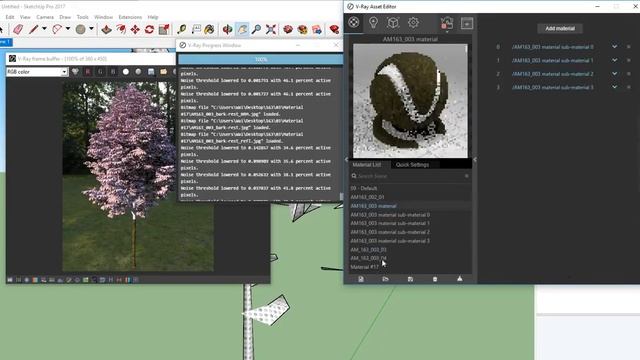Expand sub-material 3 chevron
640x360 pixels.
614,87
